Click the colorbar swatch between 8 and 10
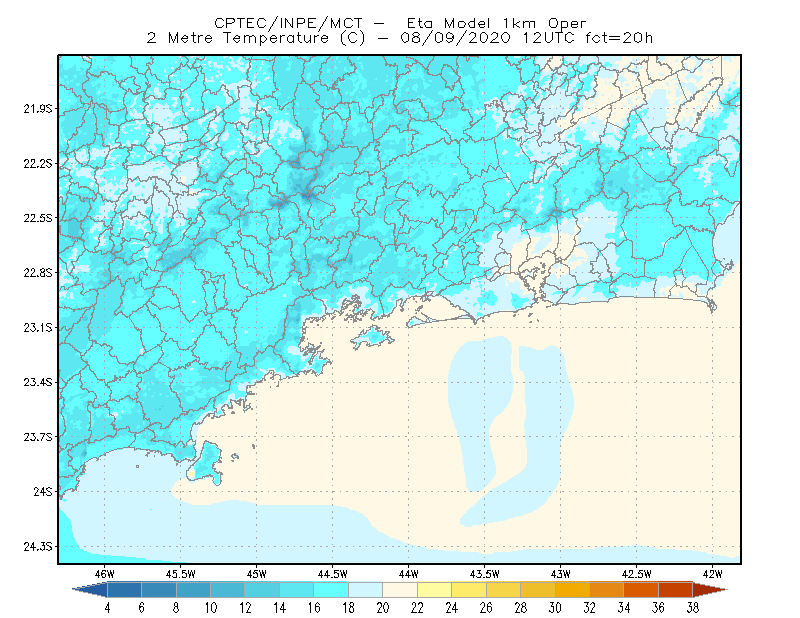 [x=193, y=589]
